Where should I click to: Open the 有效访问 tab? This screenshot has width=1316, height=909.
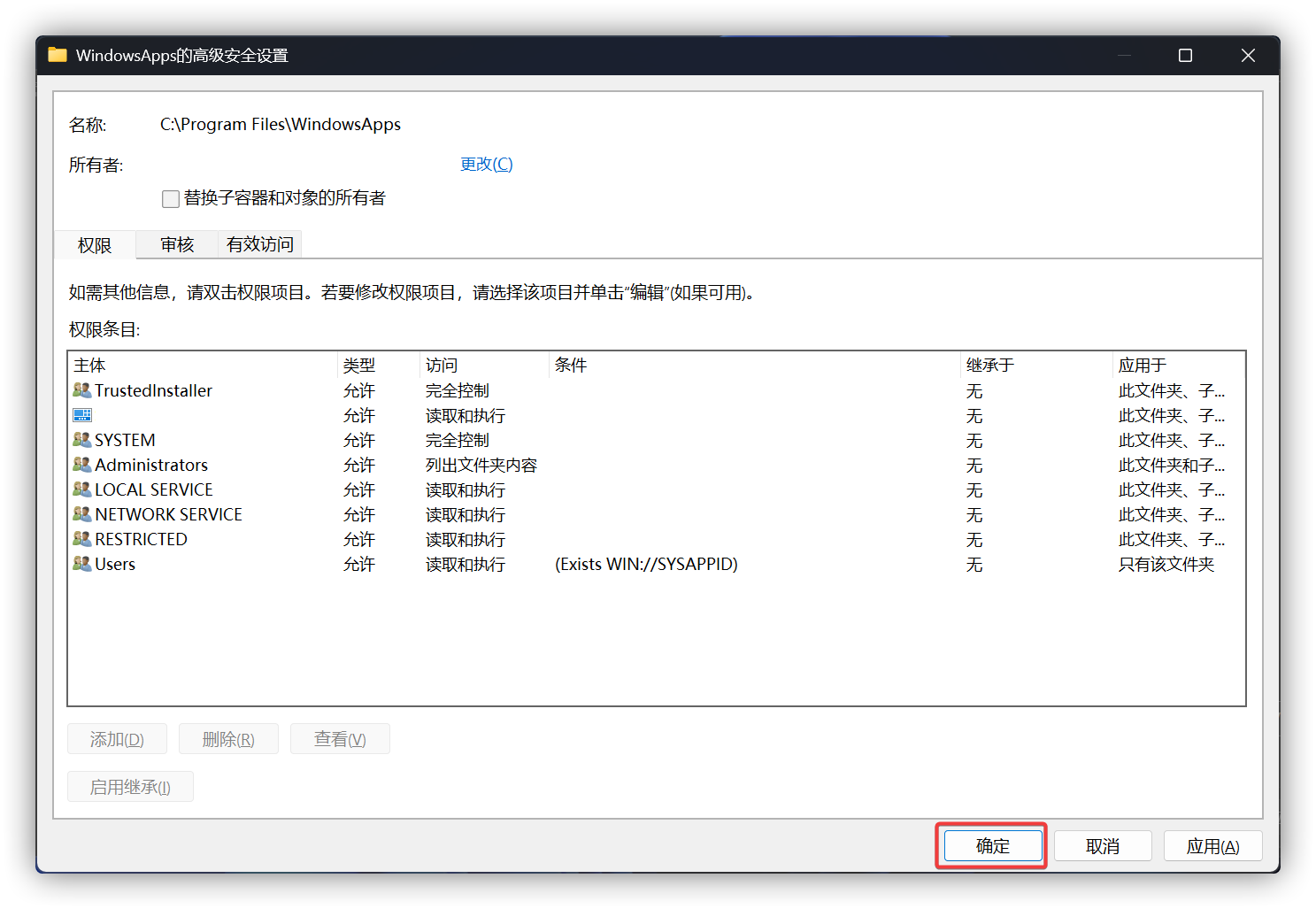tap(259, 244)
